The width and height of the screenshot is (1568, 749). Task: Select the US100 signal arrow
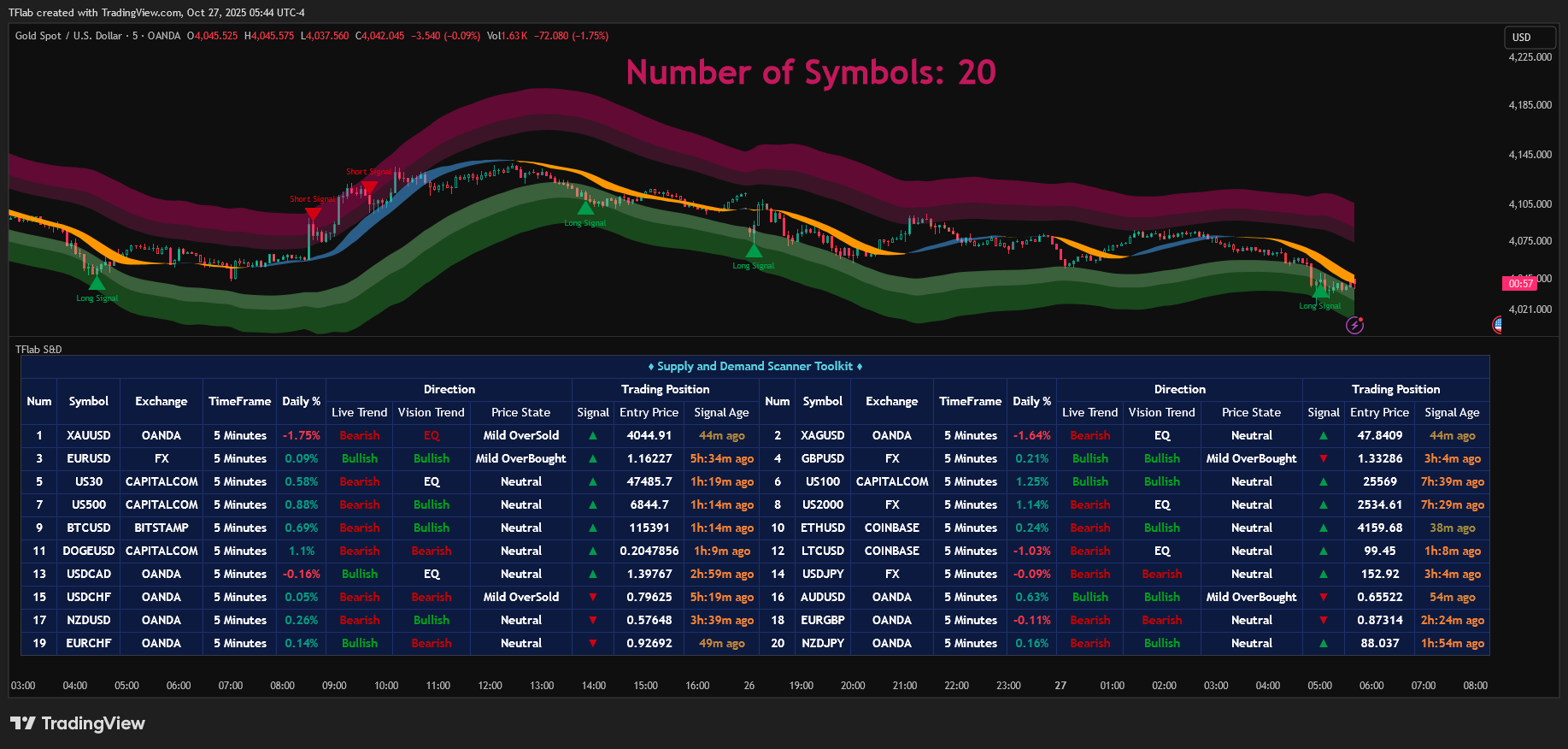click(1324, 481)
